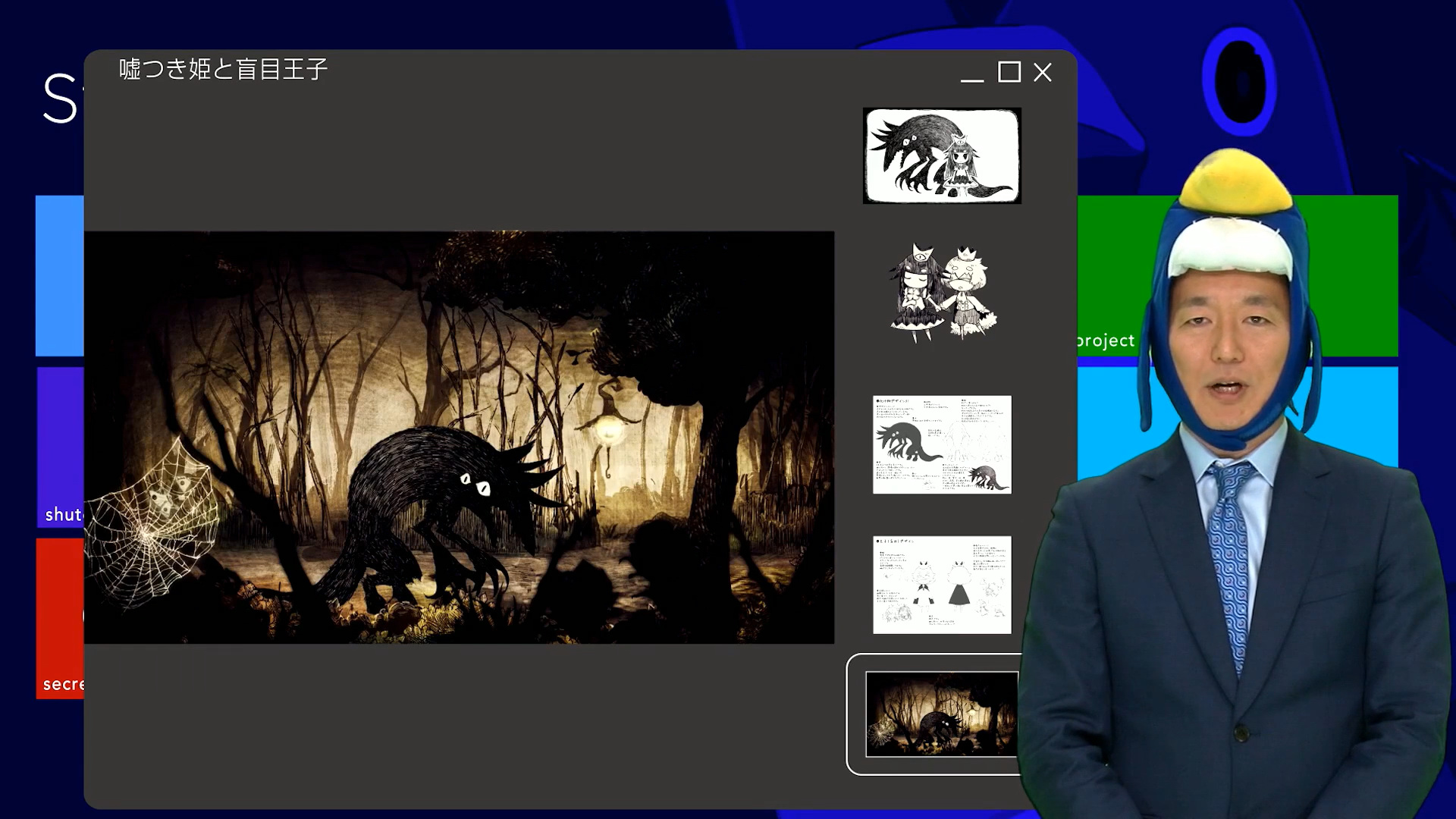The height and width of the screenshot is (819, 1456).
Task: Click the background penguin's large blue eye
Action: (x=1239, y=81)
